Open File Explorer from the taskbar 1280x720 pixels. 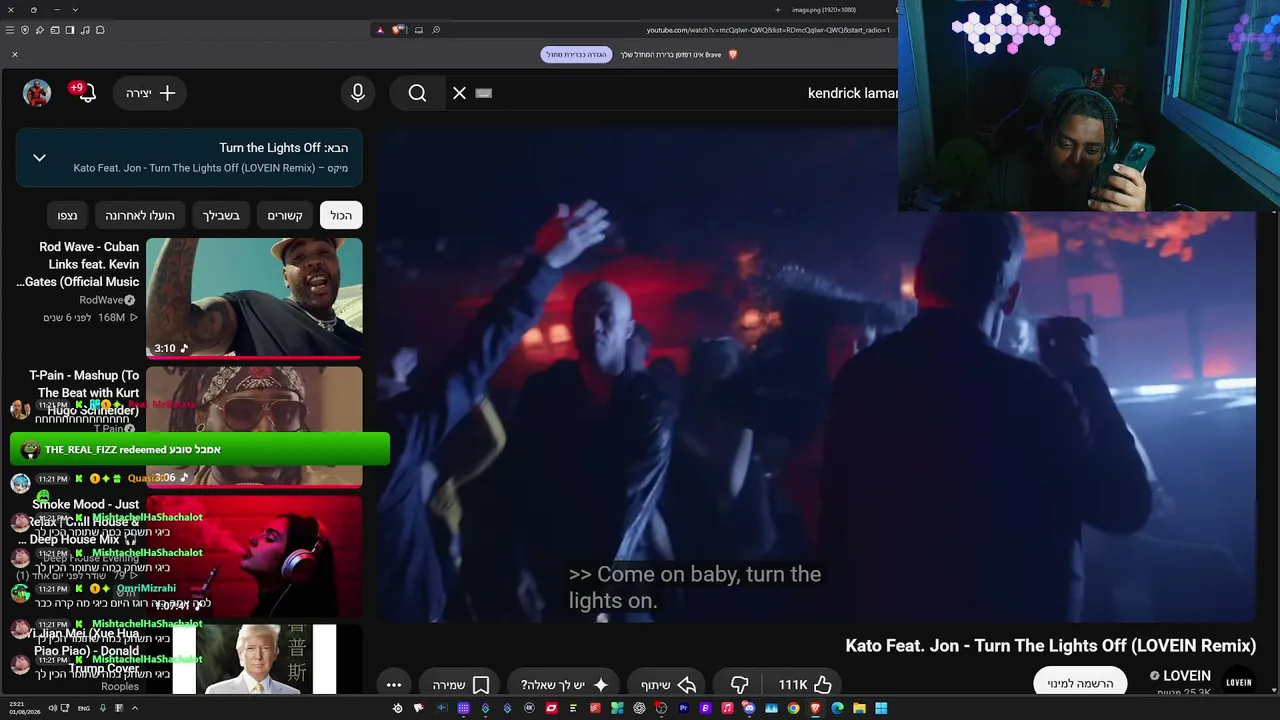(859, 708)
